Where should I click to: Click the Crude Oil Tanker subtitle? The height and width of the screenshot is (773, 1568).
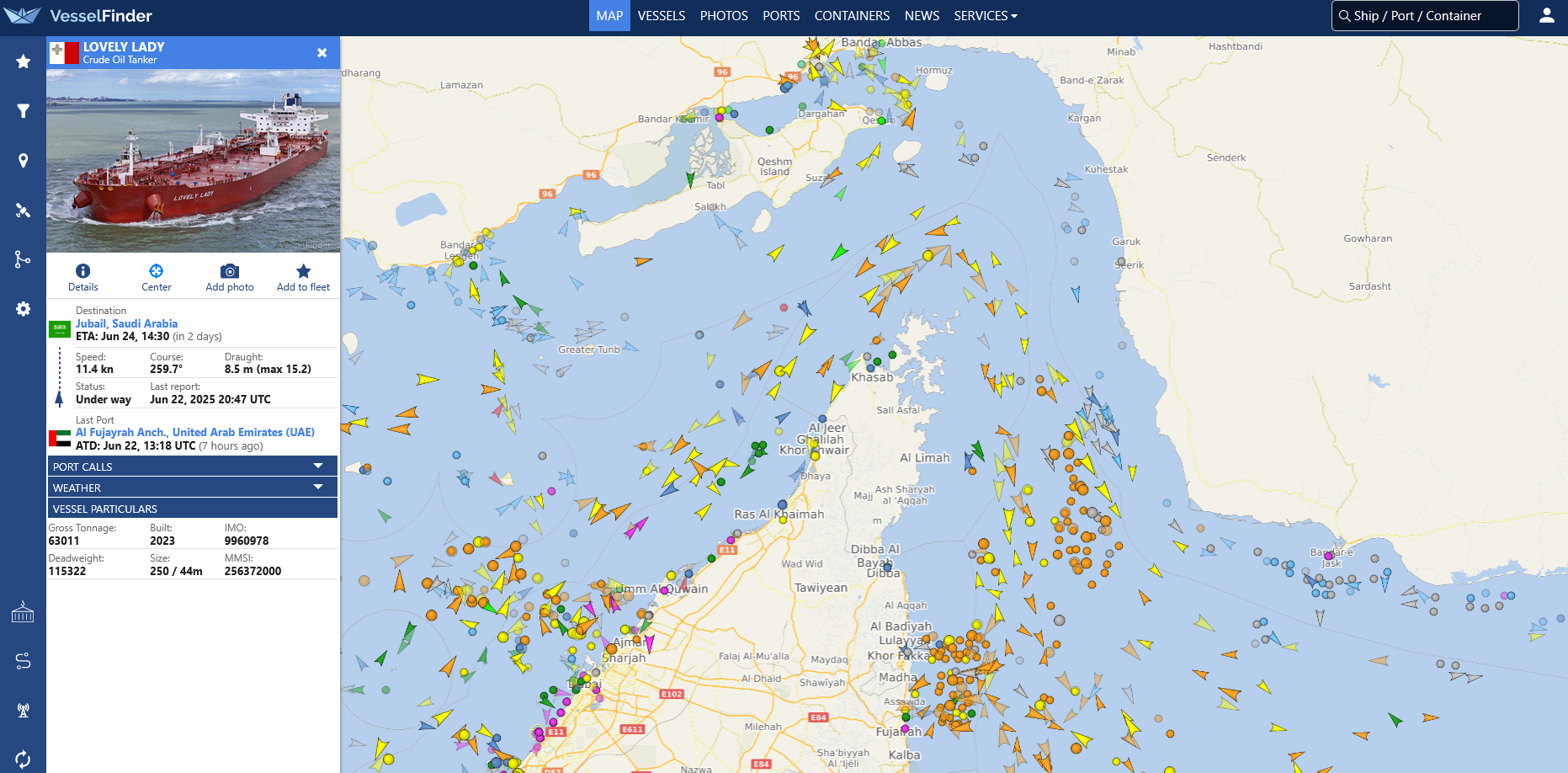point(120,60)
